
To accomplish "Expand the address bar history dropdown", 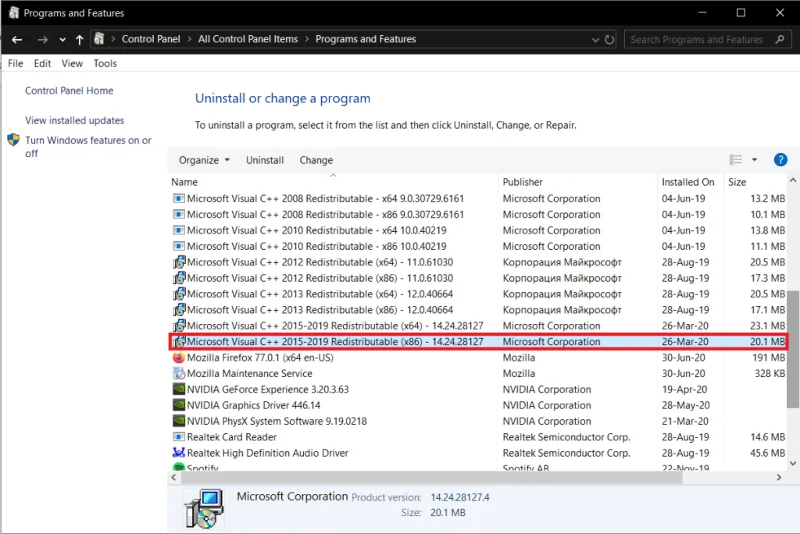I will tap(595, 40).
